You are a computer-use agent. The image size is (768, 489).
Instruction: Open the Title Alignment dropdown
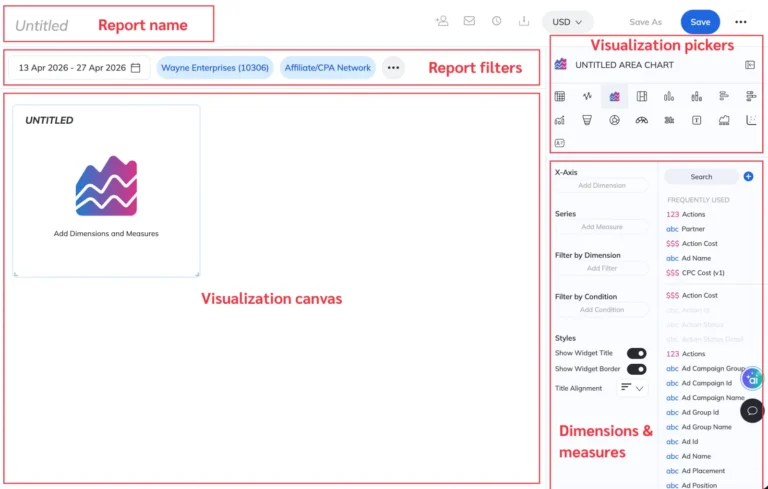pos(632,388)
